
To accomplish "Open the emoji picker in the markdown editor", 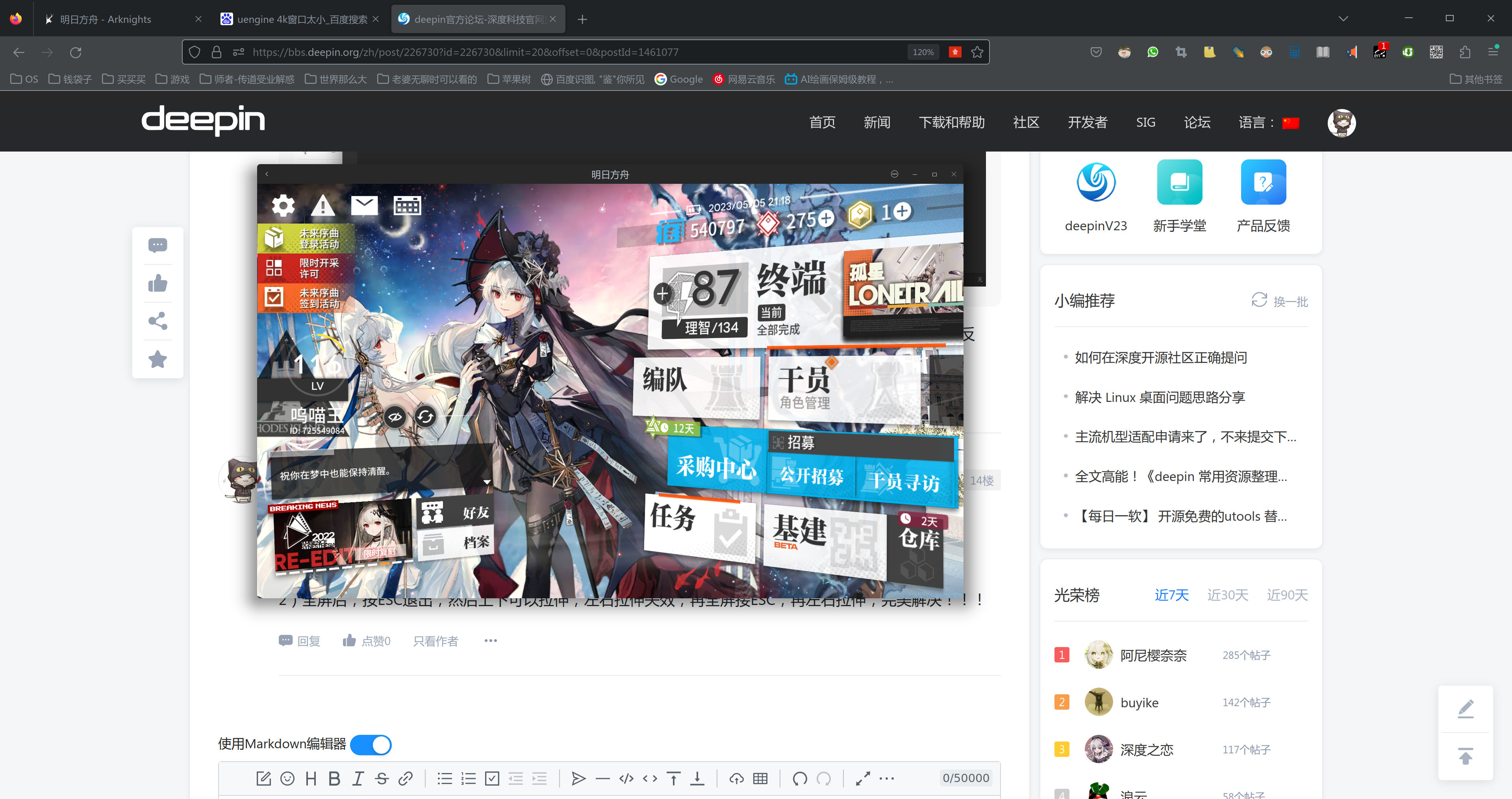I will pyautogui.click(x=287, y=779).
